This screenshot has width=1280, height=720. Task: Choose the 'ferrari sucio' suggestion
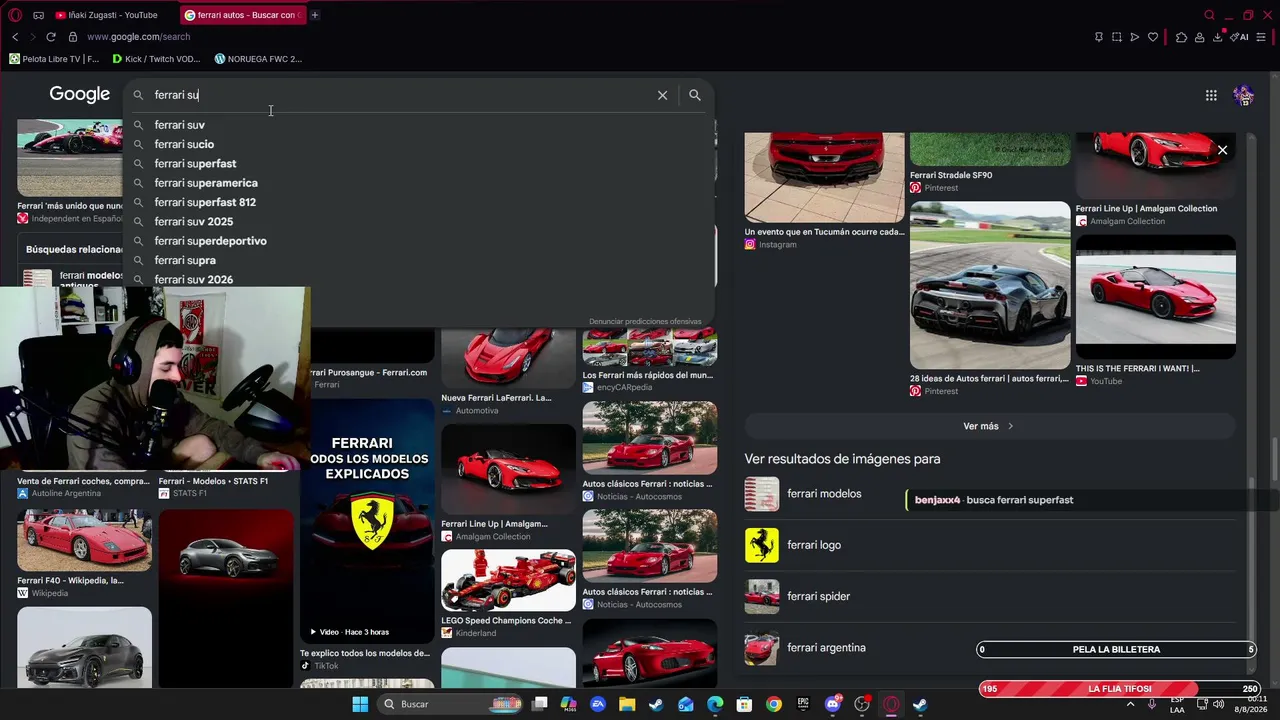(x=418, y=144)
